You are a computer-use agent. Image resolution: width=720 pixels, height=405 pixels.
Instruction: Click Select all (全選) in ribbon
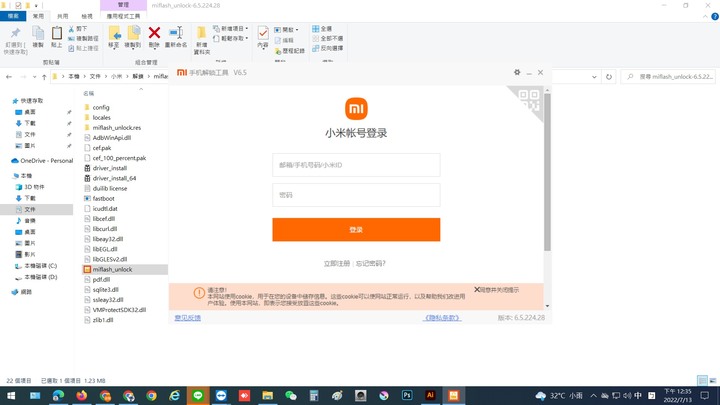322,28
